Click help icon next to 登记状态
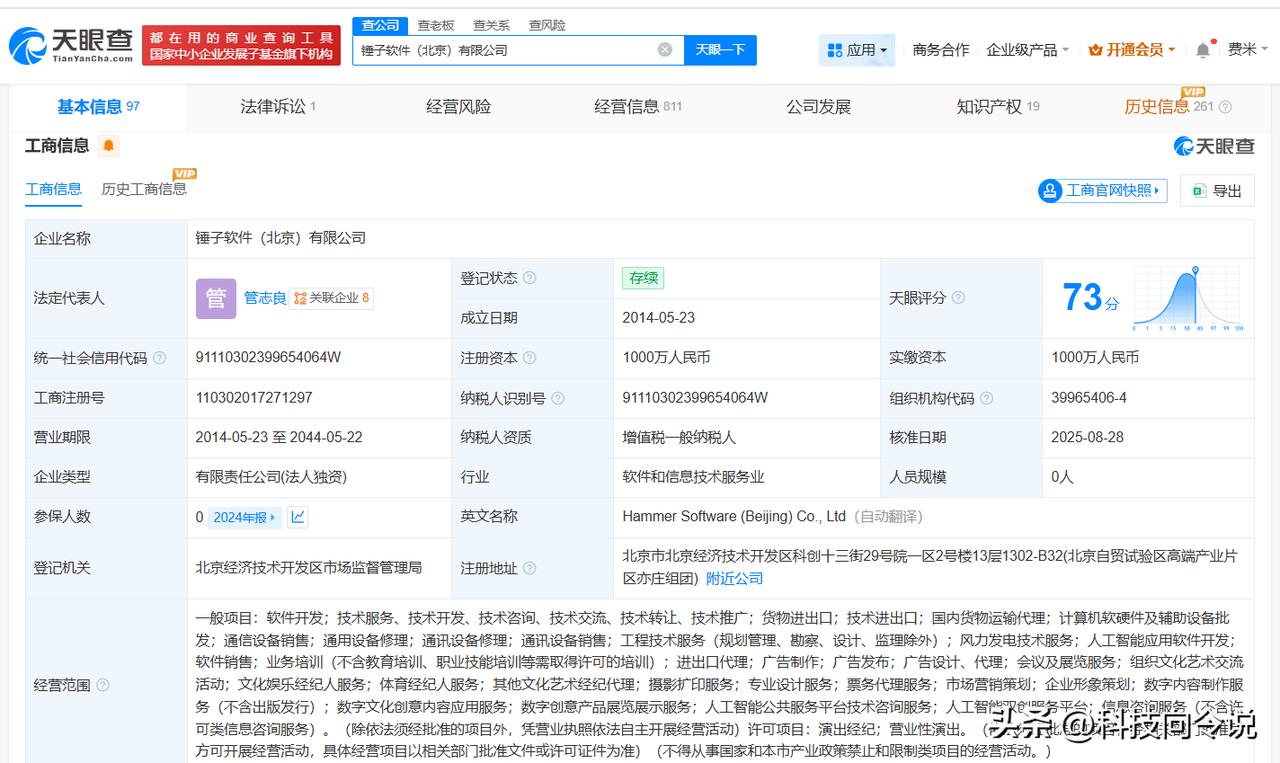 [529, 278]
